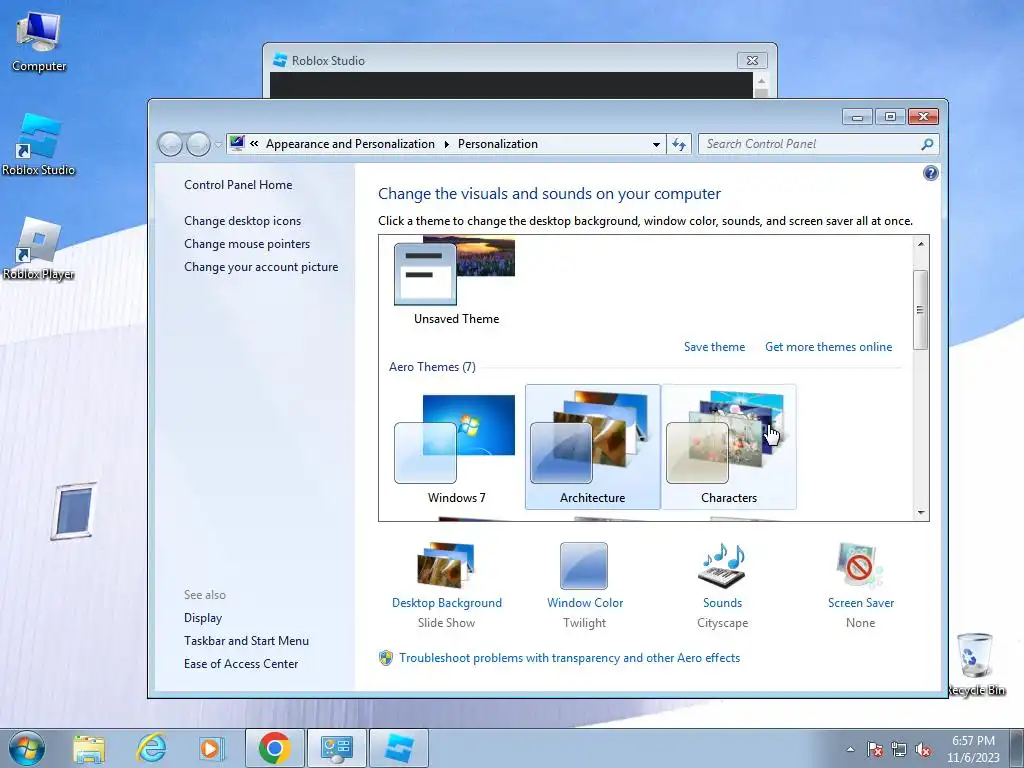Expand the arrow after Appearance and Personalization
Image resolution: width=1024 pixels, height=768 pixels.
[x=447, y=144]
